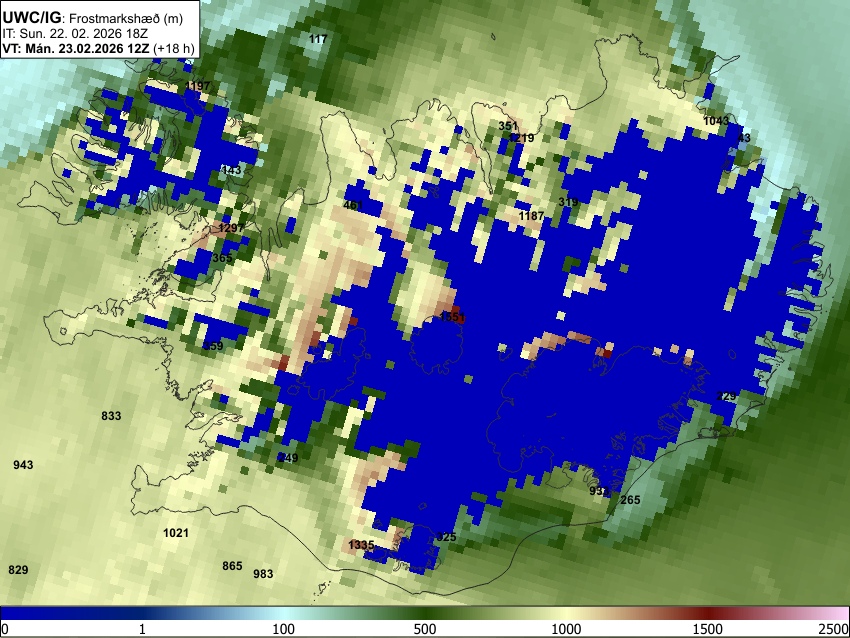Click the map value 833
850x638 pixels.
tap(111, 416)
